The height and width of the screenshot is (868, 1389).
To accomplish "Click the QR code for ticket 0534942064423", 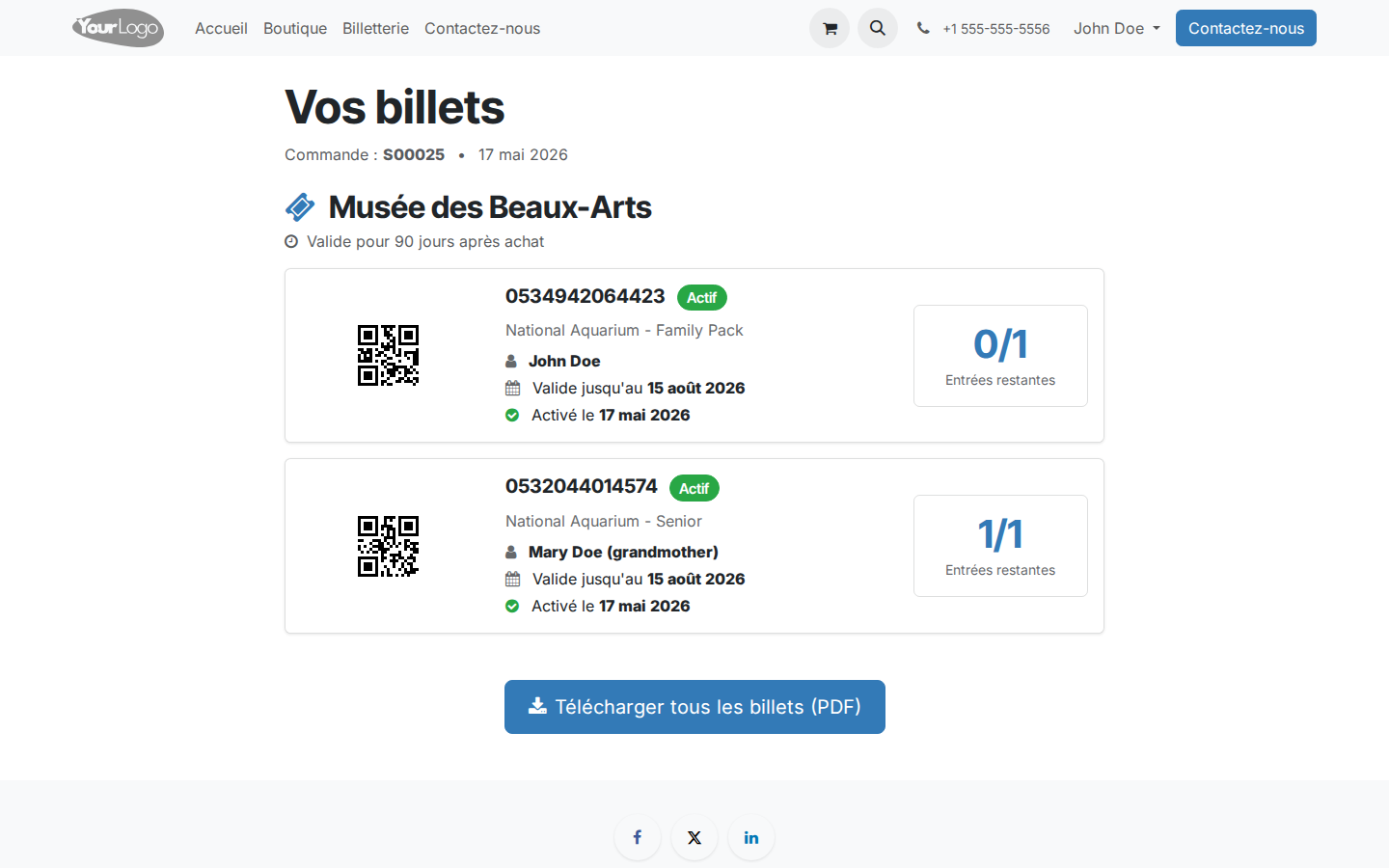I will point(388,355).
